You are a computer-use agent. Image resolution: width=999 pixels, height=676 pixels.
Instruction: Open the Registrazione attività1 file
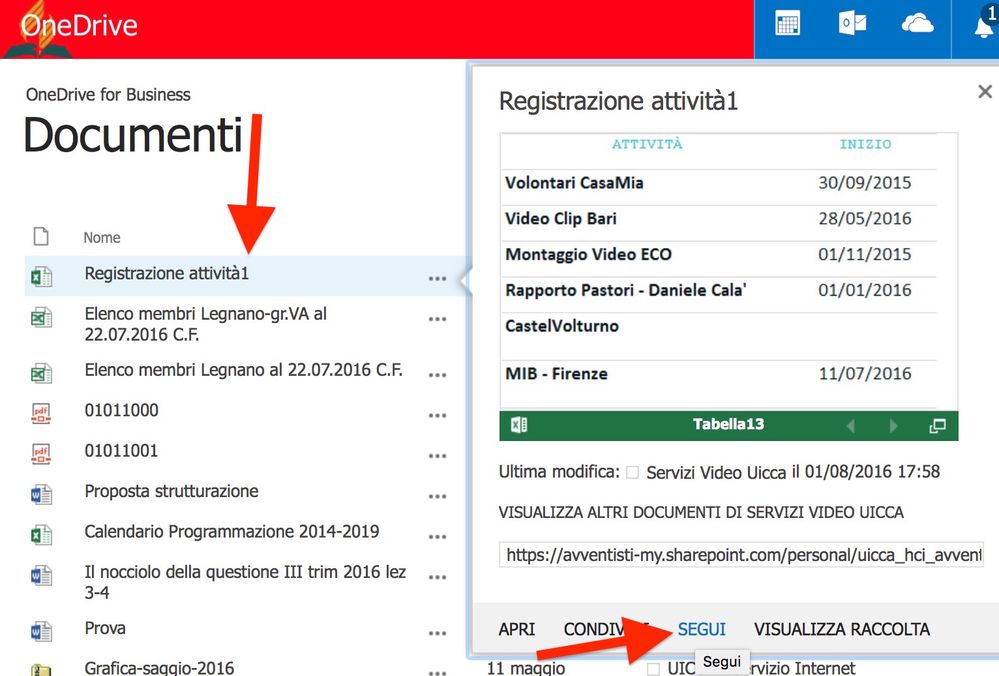tap(167, 273)
